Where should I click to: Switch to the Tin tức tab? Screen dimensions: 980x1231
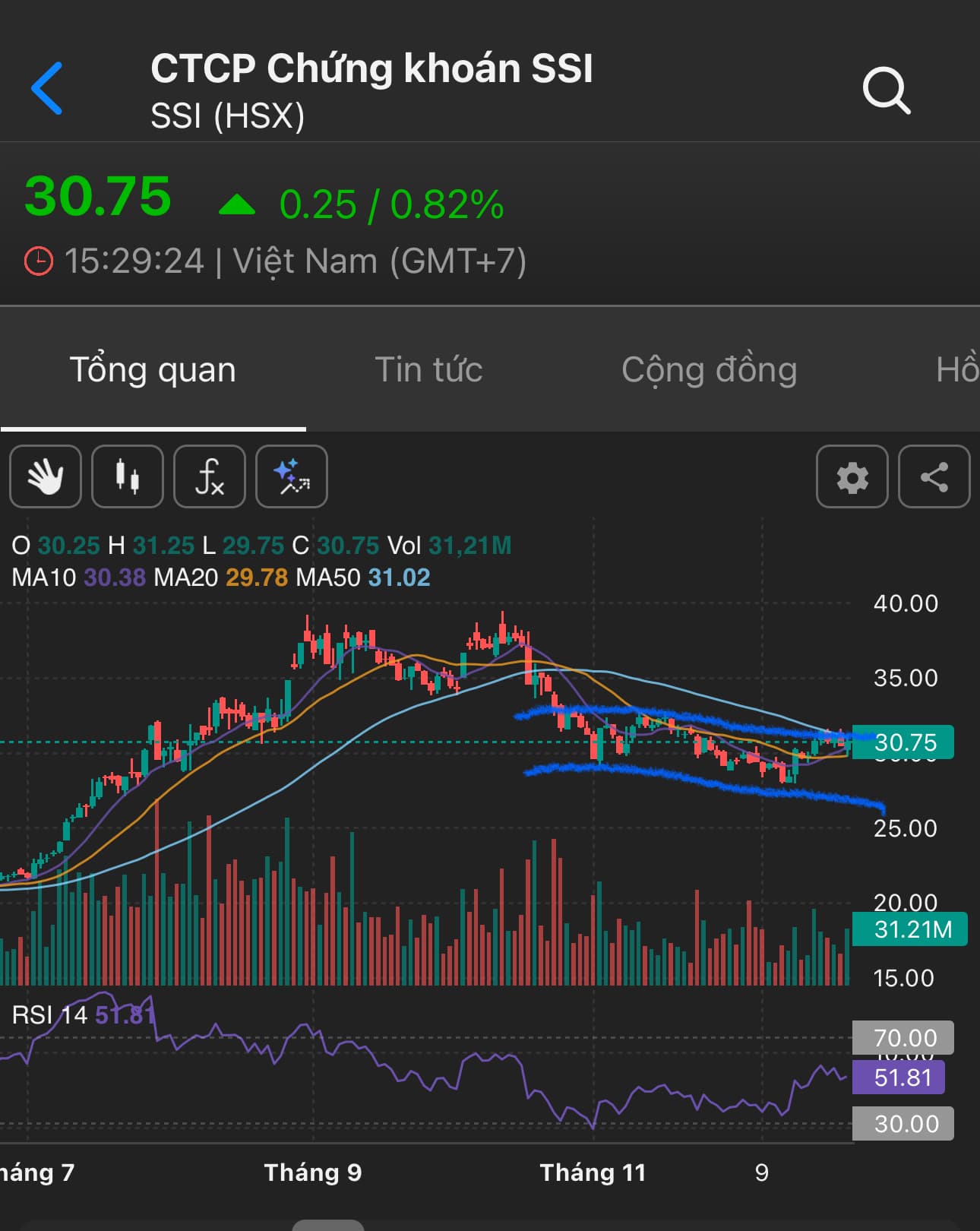(429, 370)
